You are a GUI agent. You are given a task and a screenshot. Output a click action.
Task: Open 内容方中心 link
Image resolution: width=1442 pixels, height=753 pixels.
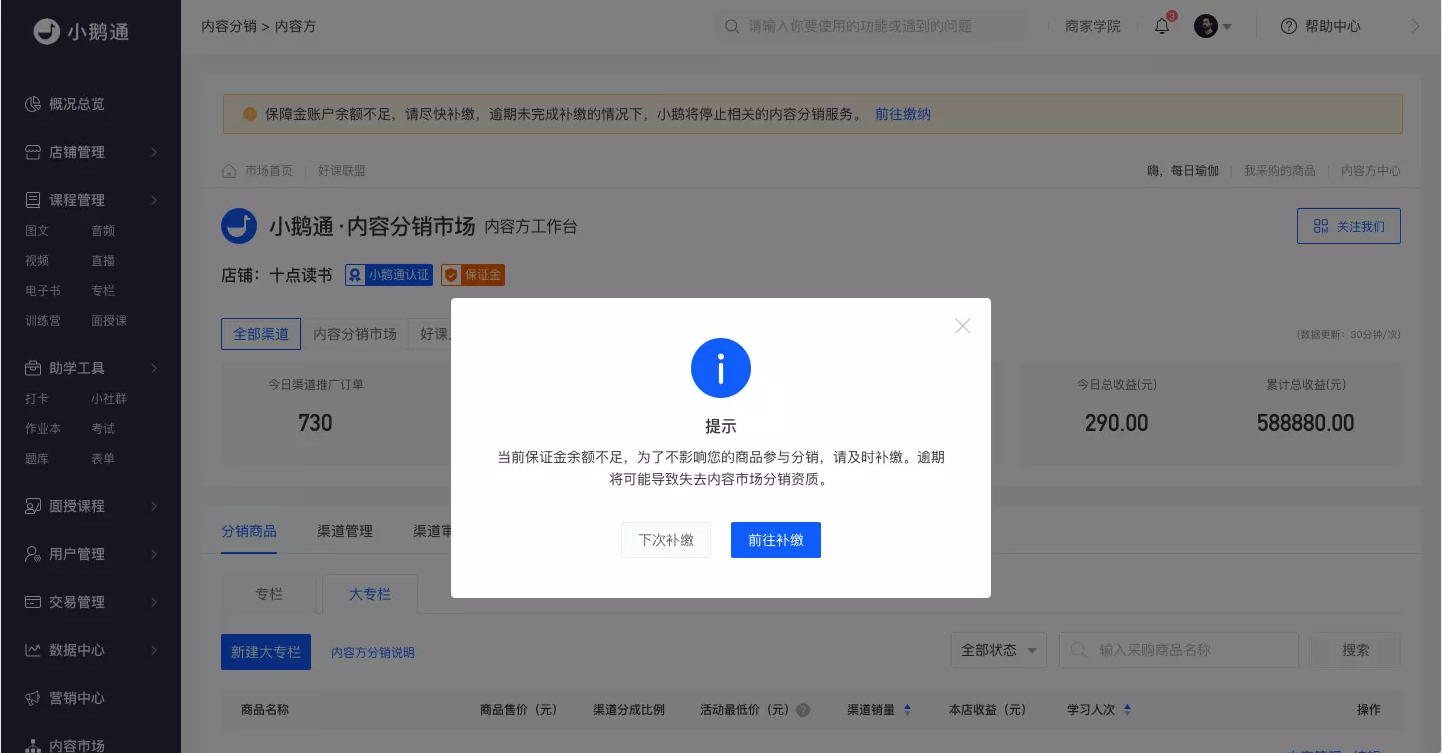[1371, 171]
